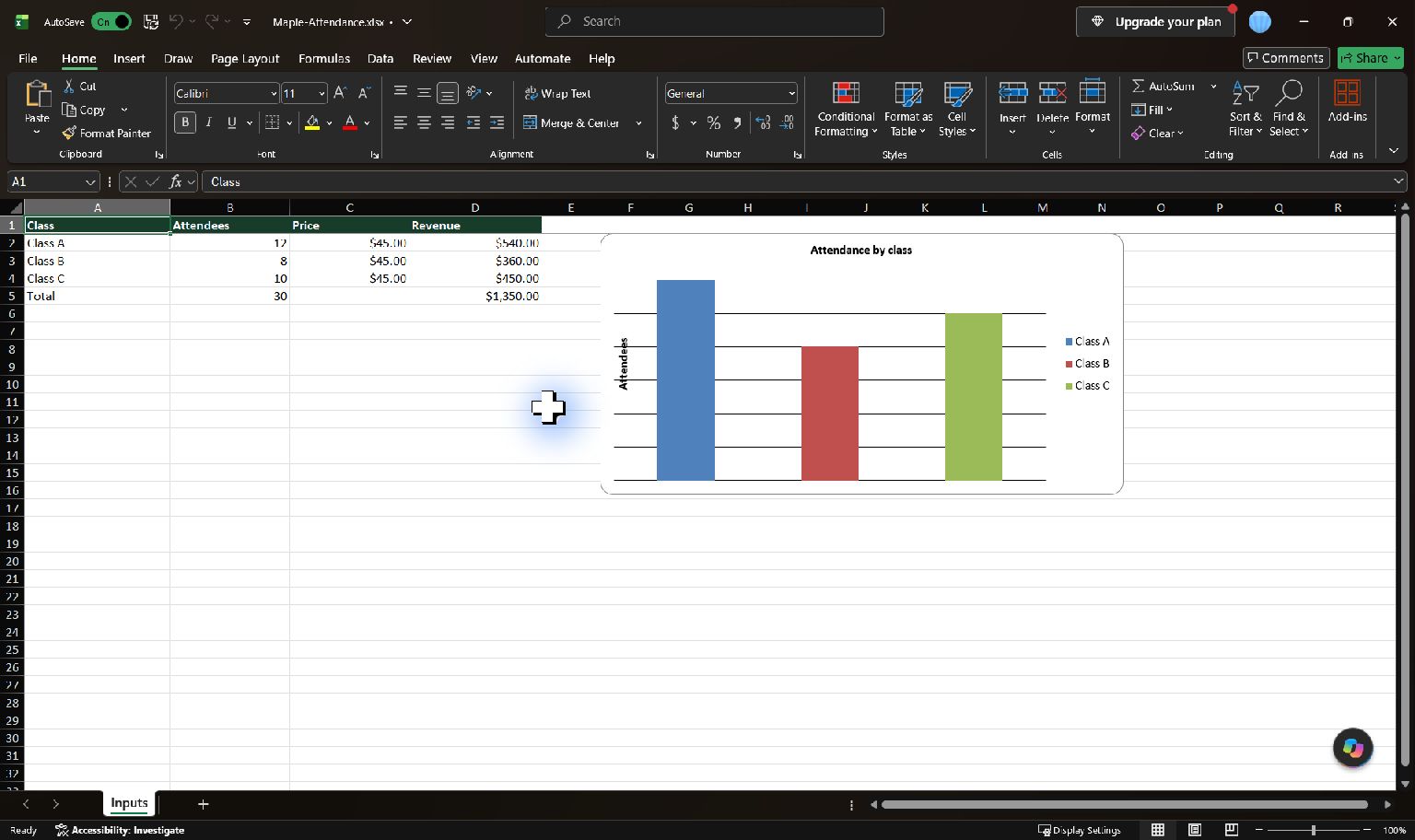The image size is (1415, 840).
Task: Click the Increase Font Size icon
Action: [340, 93]
